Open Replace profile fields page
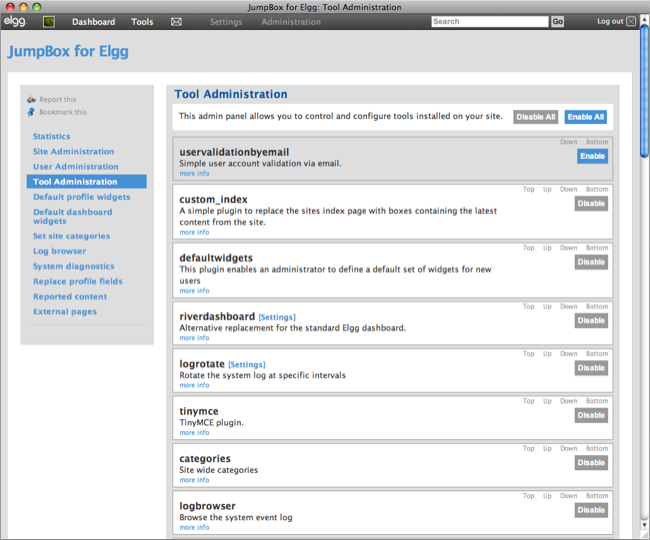The width and height of the screenshot is (650, 540). point(78,281)
